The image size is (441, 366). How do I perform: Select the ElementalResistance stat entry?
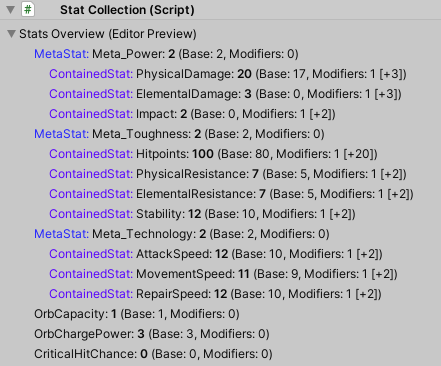click(231, 194)
